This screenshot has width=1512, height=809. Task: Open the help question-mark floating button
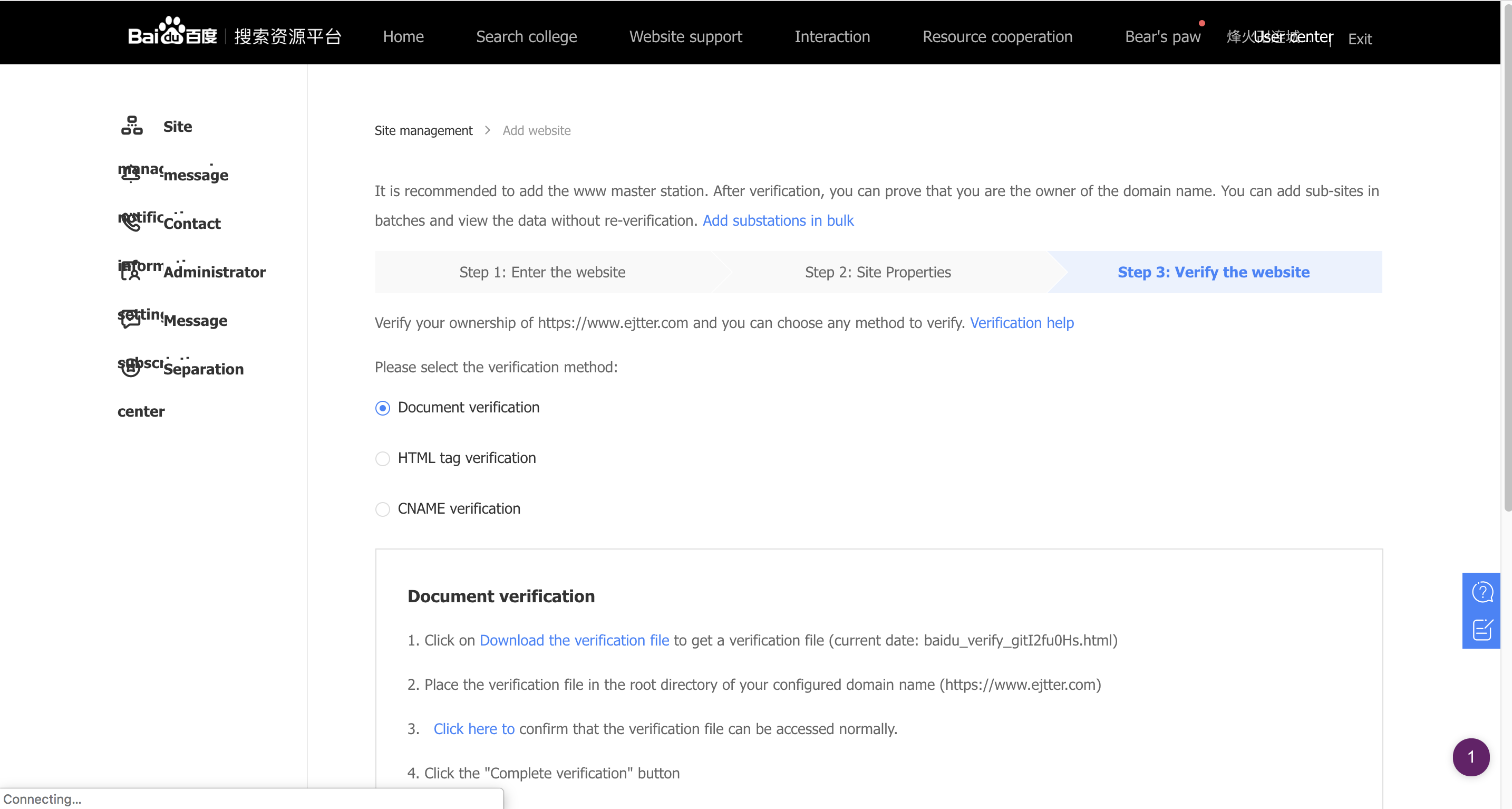[1481, 592]
